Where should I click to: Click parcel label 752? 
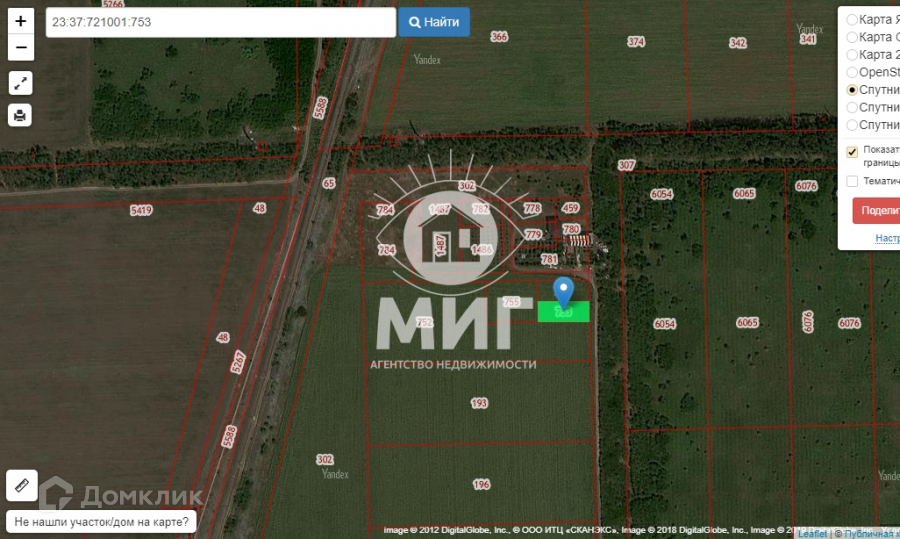tap(425, 322)
